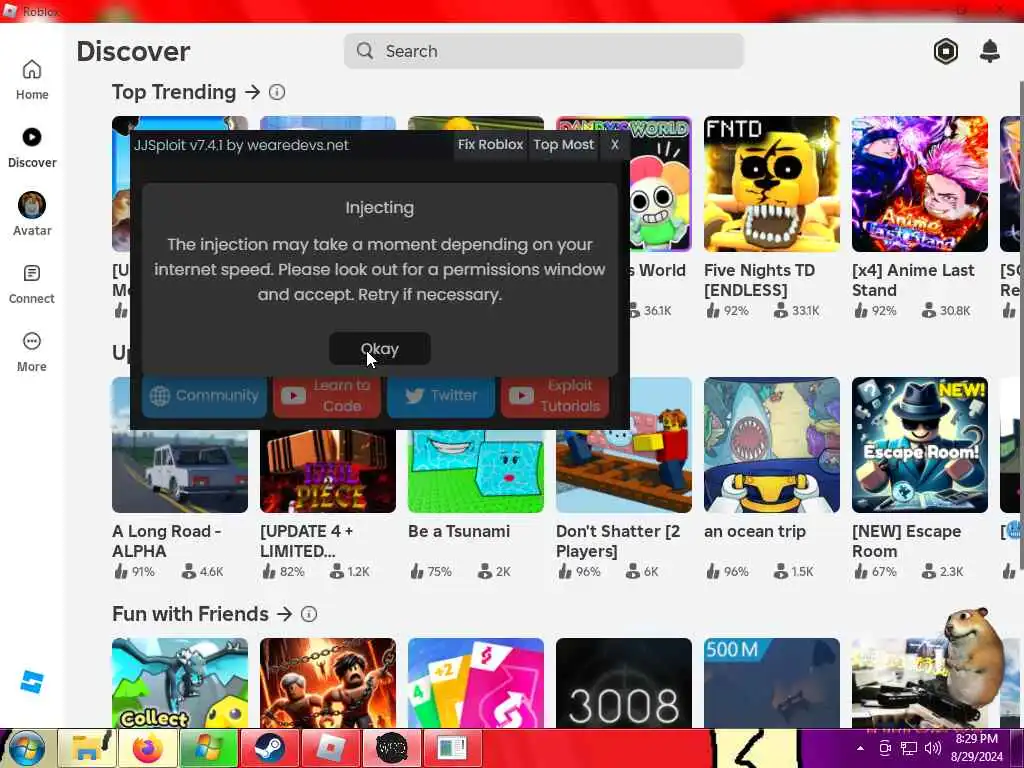Open the Learn to Code YouTube button
Viewport: 1024px width, 768px height.
[x=327, y=395]
